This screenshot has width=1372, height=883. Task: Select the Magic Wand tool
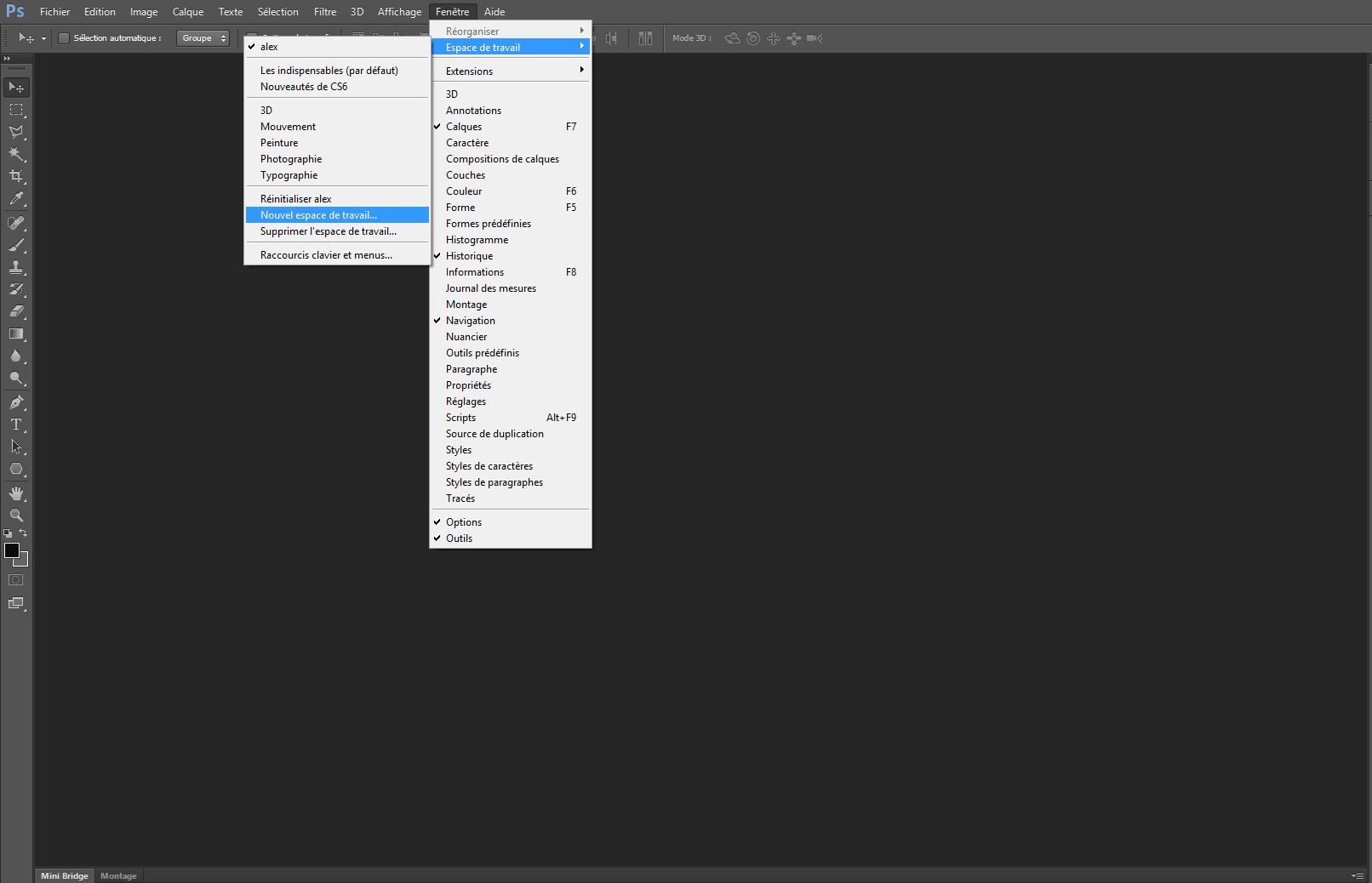pos(16,154)
